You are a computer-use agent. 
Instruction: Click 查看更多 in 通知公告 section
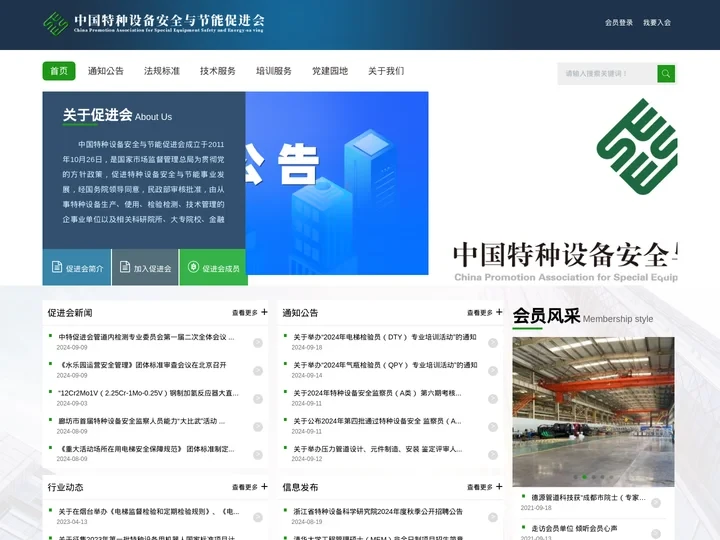click(480, 313)
